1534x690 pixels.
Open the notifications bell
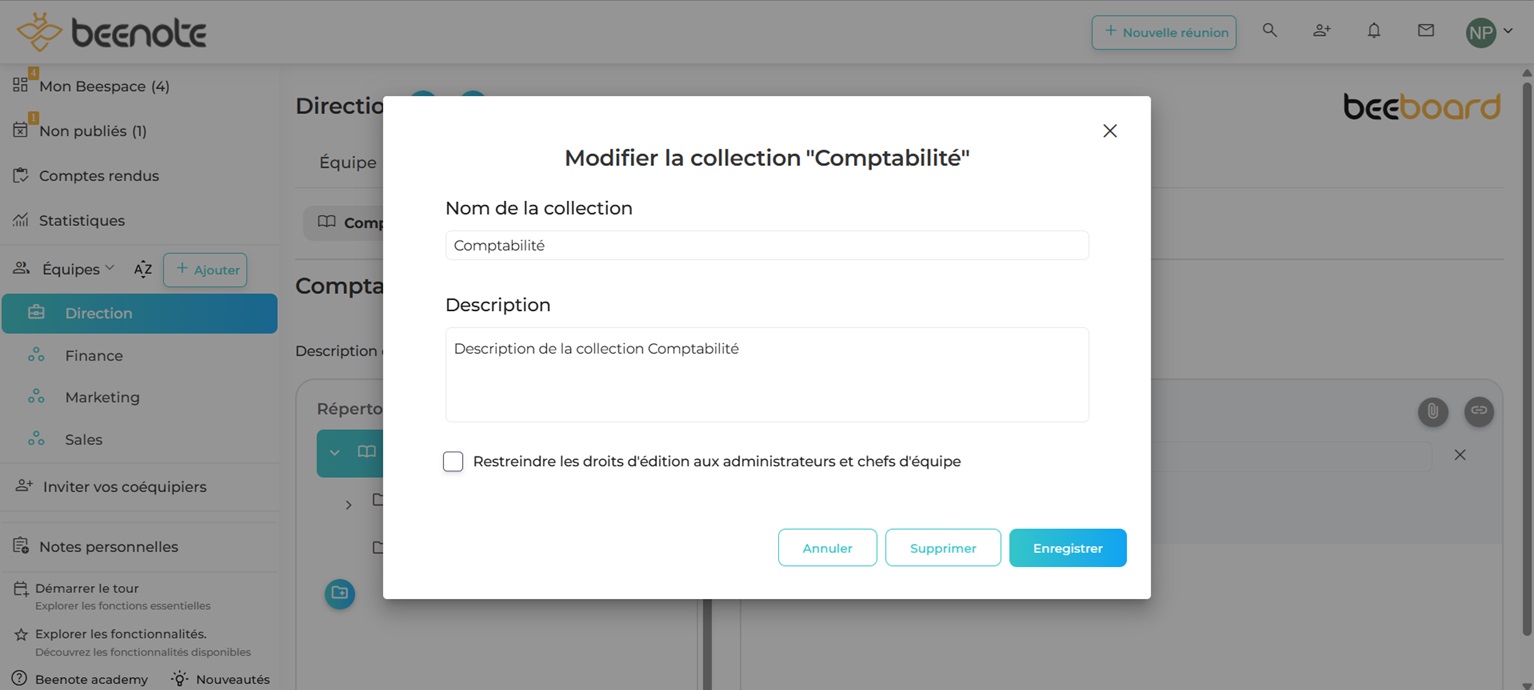coord(1374,31)
